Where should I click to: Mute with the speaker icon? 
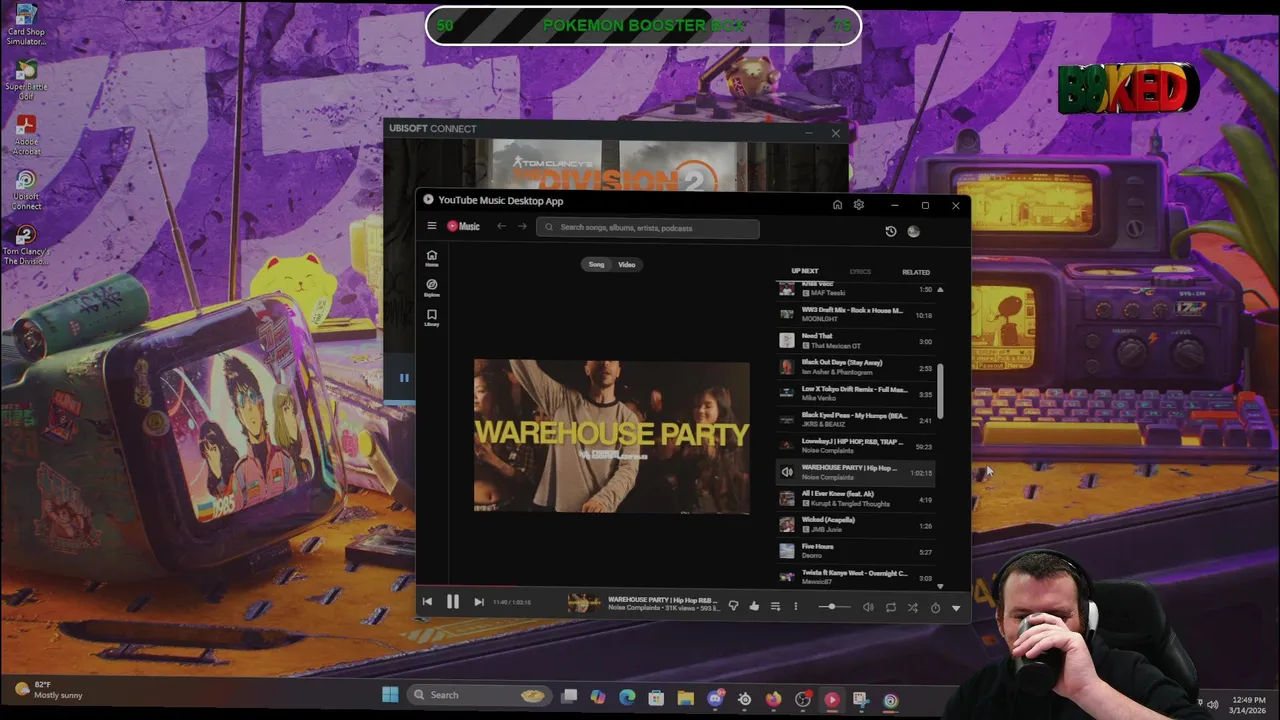pyautogui.click(x=868, y=607)
